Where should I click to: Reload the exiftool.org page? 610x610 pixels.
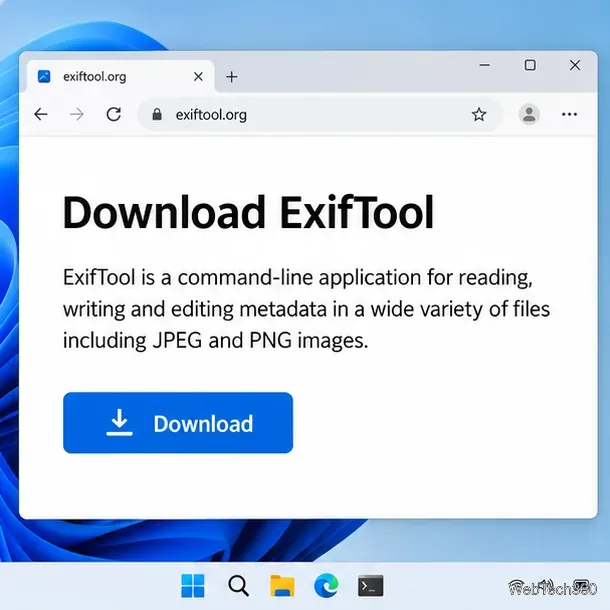click(114, 114)
